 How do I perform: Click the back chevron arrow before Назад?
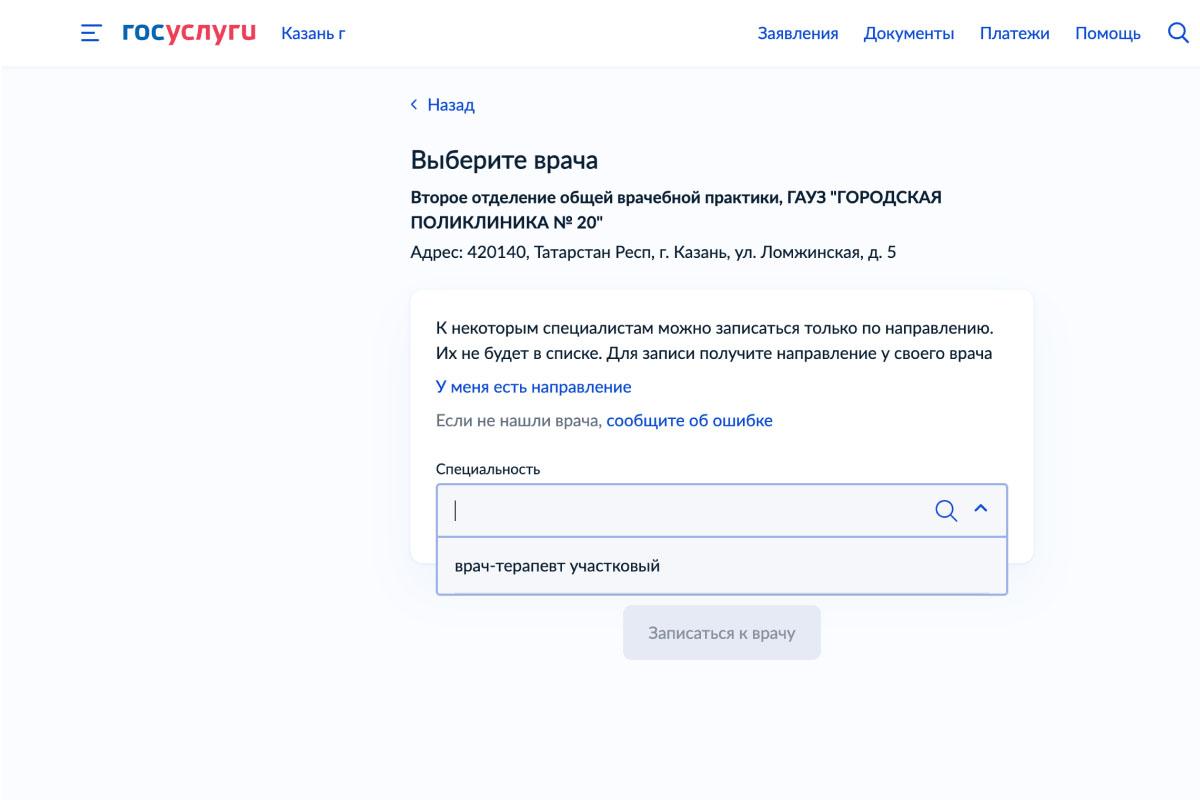414,105
